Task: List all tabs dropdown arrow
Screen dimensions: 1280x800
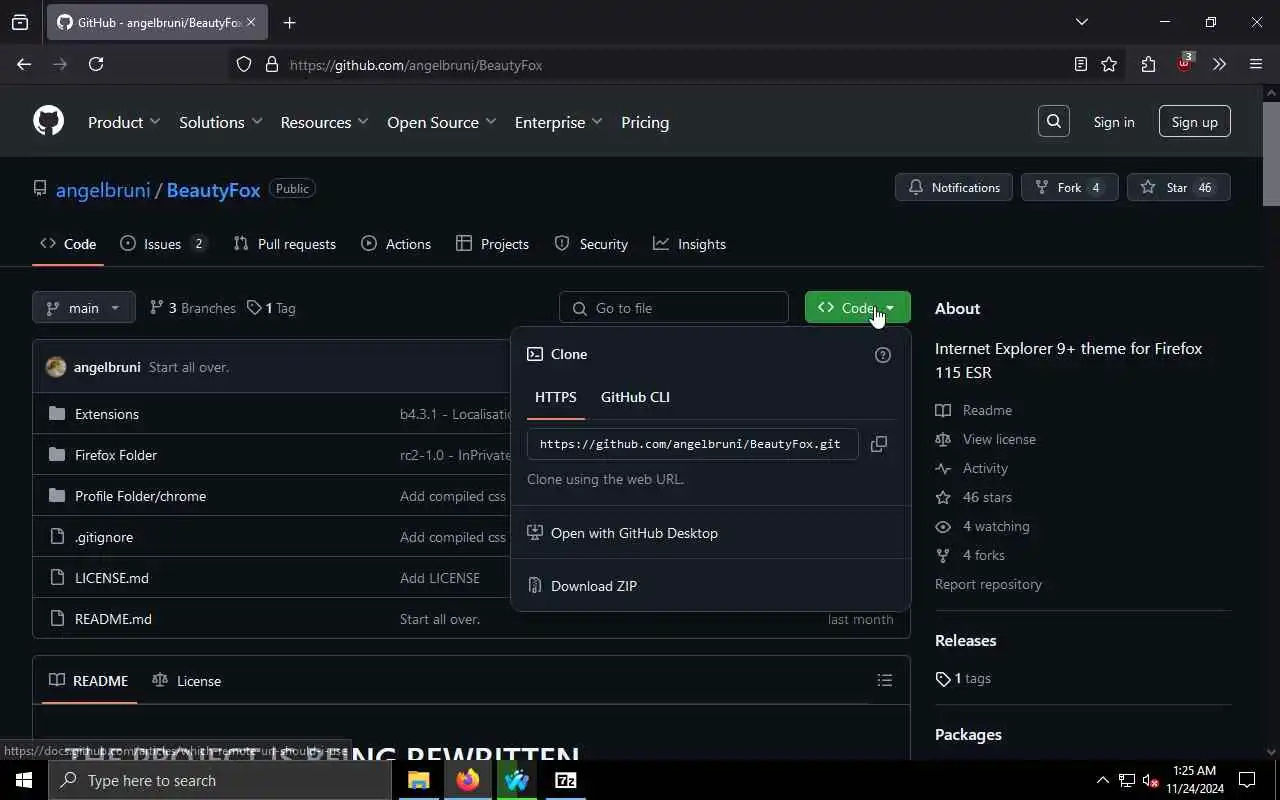Action: [1081, 22]
